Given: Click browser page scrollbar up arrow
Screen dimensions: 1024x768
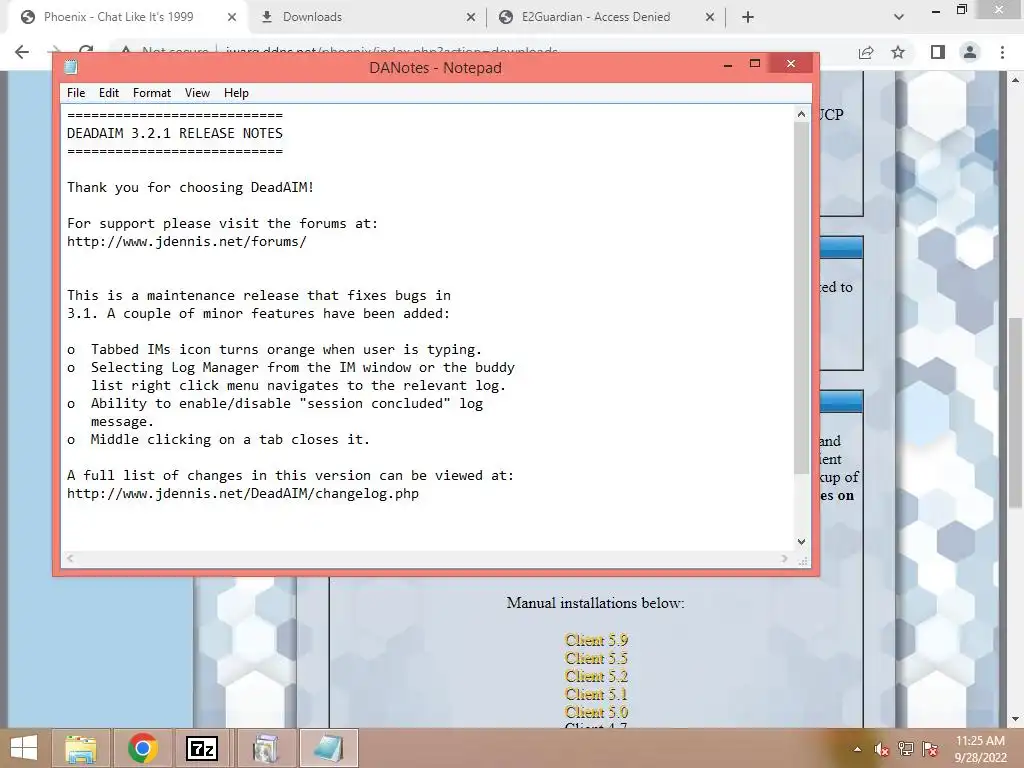Looking at the screenshot, I should click(x=1016, y=80).
